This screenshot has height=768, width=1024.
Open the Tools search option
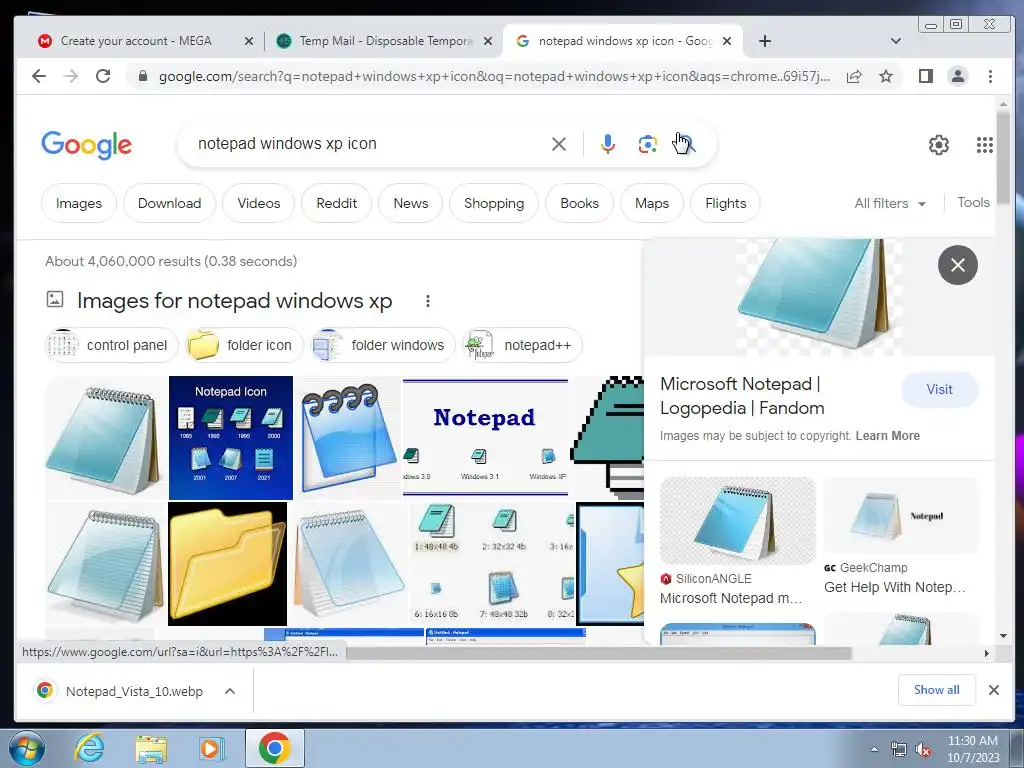click(x=973, y=202)
